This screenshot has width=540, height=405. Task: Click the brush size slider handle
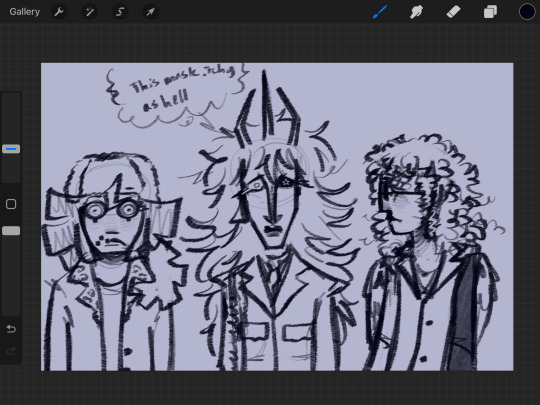tap(11, 149)
